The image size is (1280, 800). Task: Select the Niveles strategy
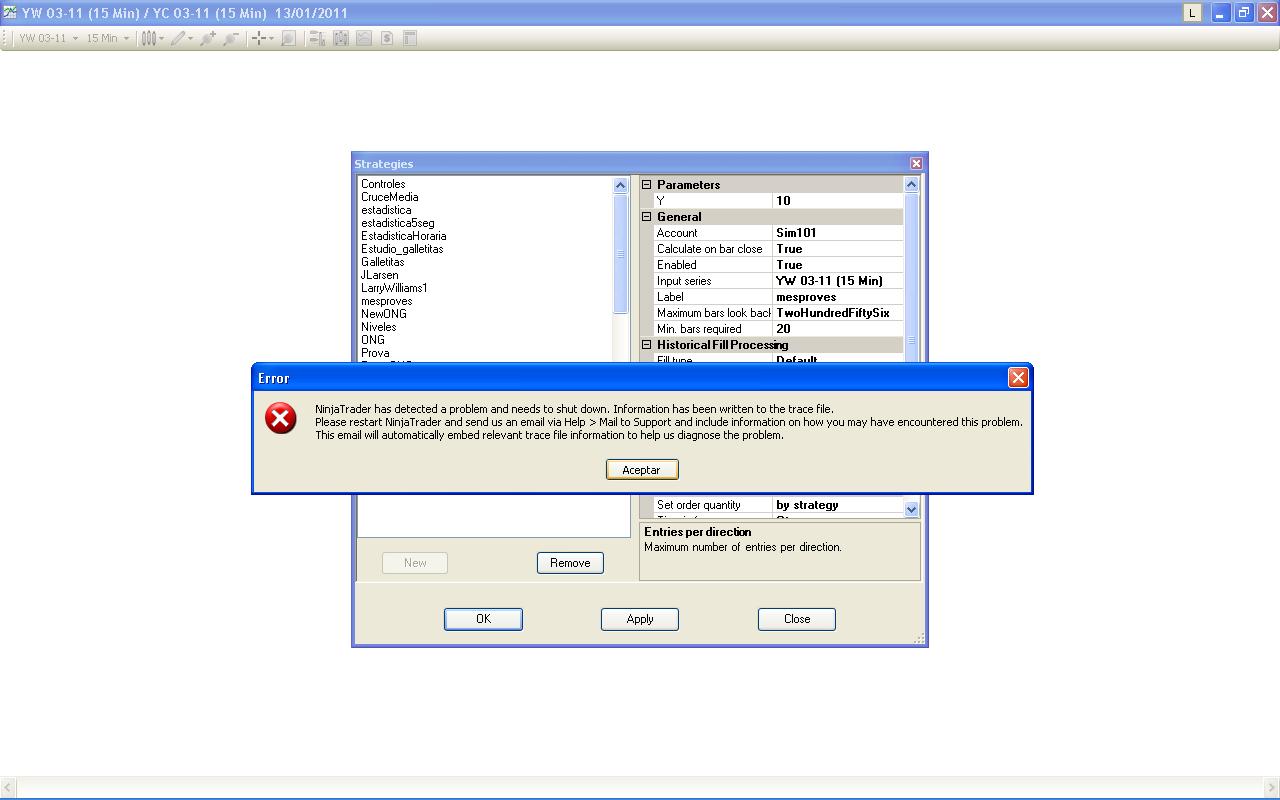click(x=379, y=327)
